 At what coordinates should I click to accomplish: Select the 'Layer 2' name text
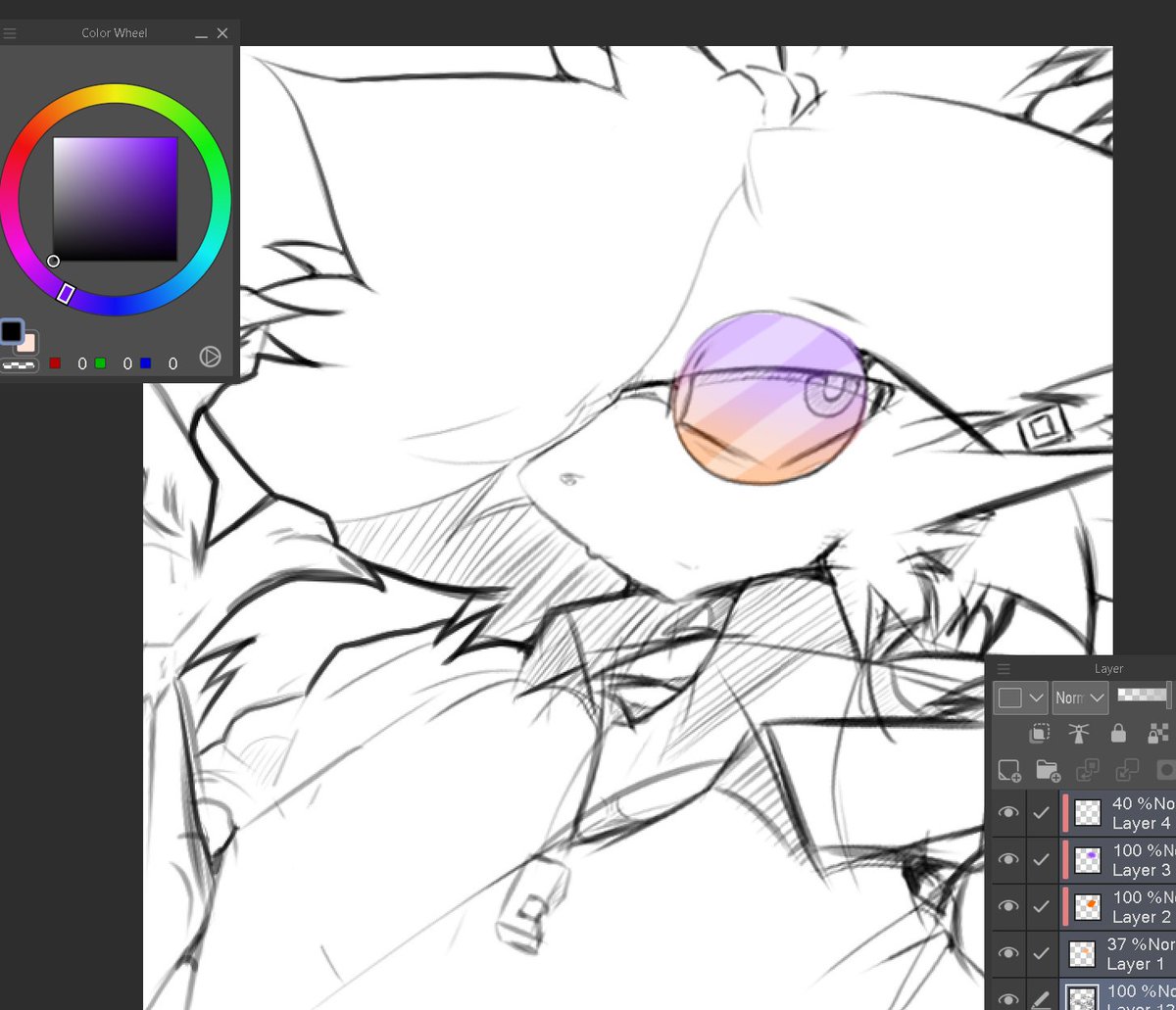click(1141, 917)
